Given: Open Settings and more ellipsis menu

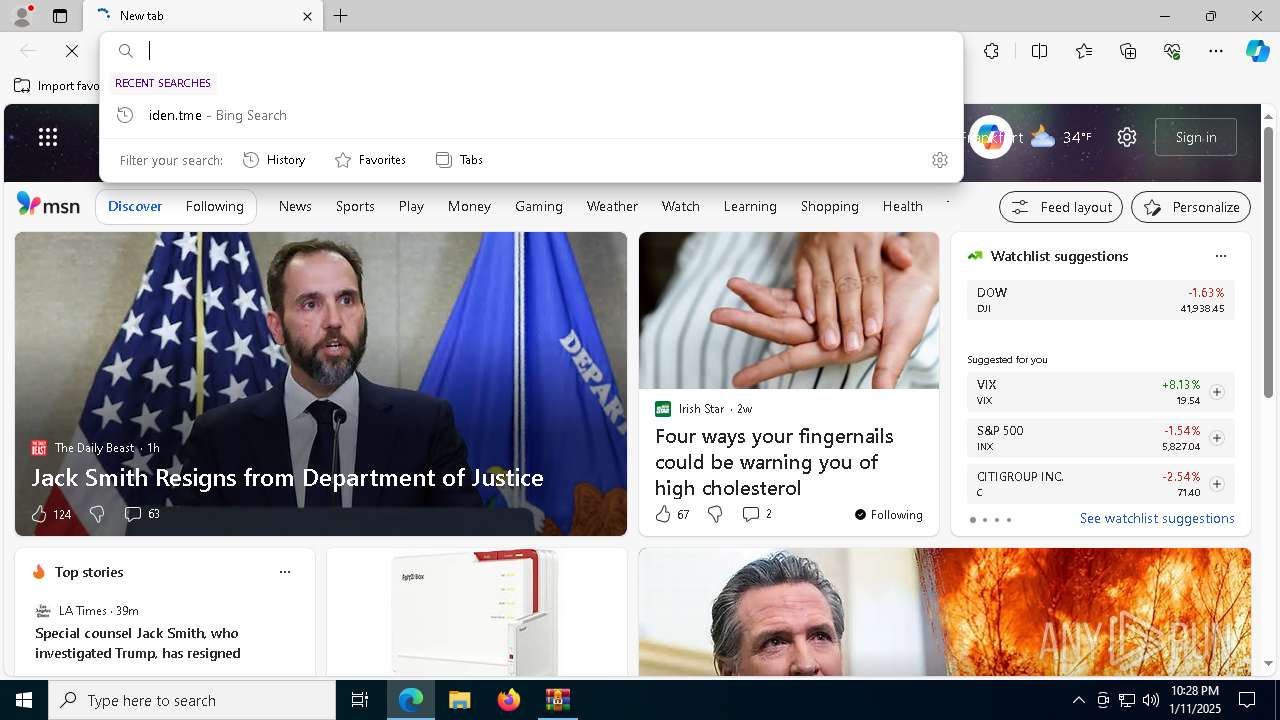Looking at the screenshot, I should pos(1216,51).
